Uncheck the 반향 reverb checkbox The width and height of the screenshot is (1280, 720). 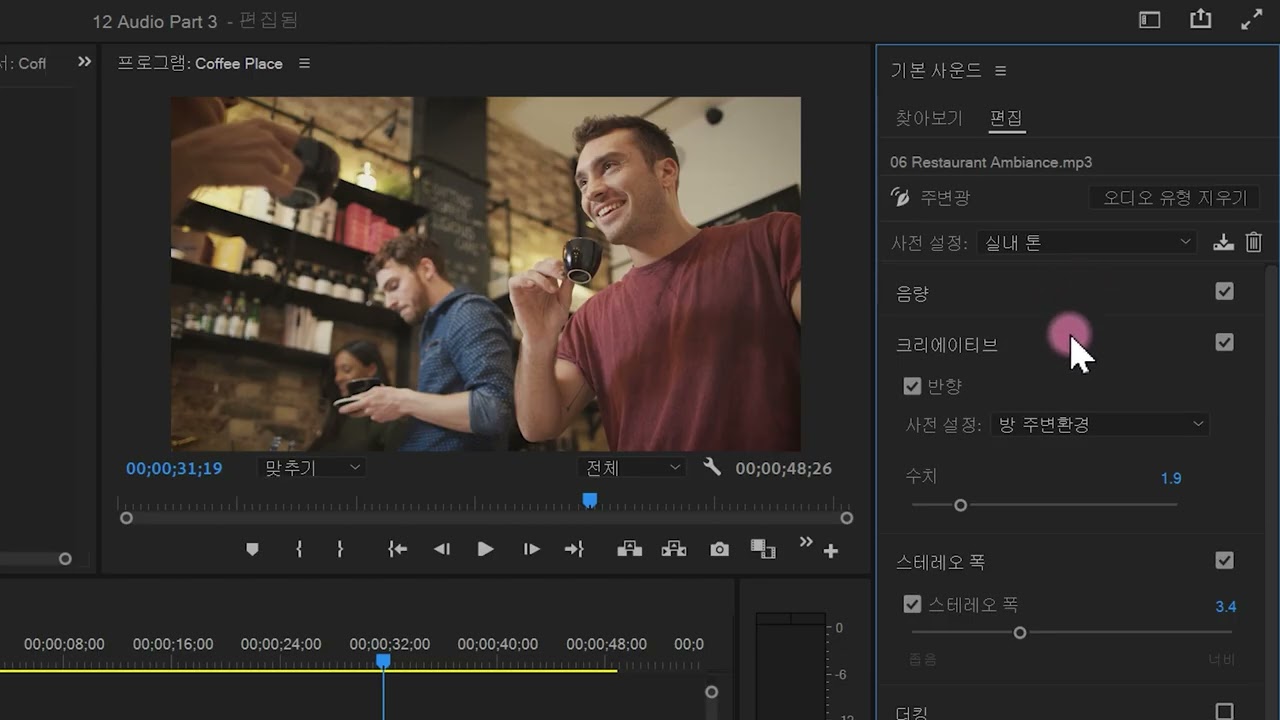(912, 386)
